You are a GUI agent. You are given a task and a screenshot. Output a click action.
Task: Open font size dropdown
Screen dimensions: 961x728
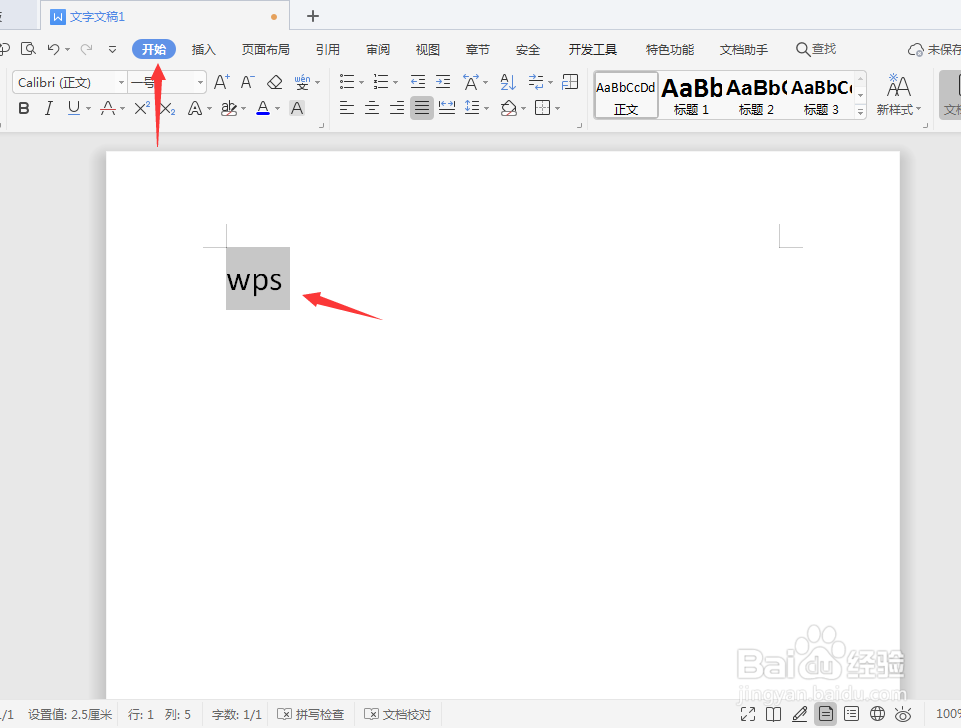[200, 82]
